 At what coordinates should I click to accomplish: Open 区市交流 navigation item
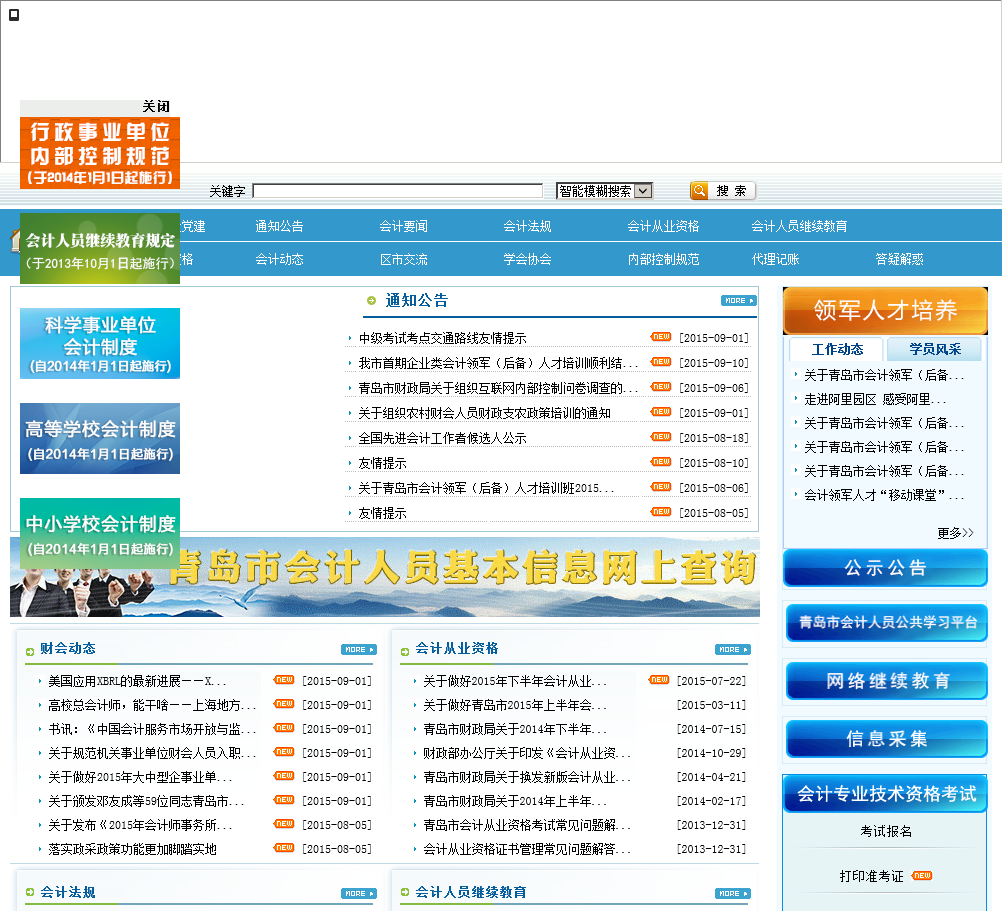(x=403, y=259)
